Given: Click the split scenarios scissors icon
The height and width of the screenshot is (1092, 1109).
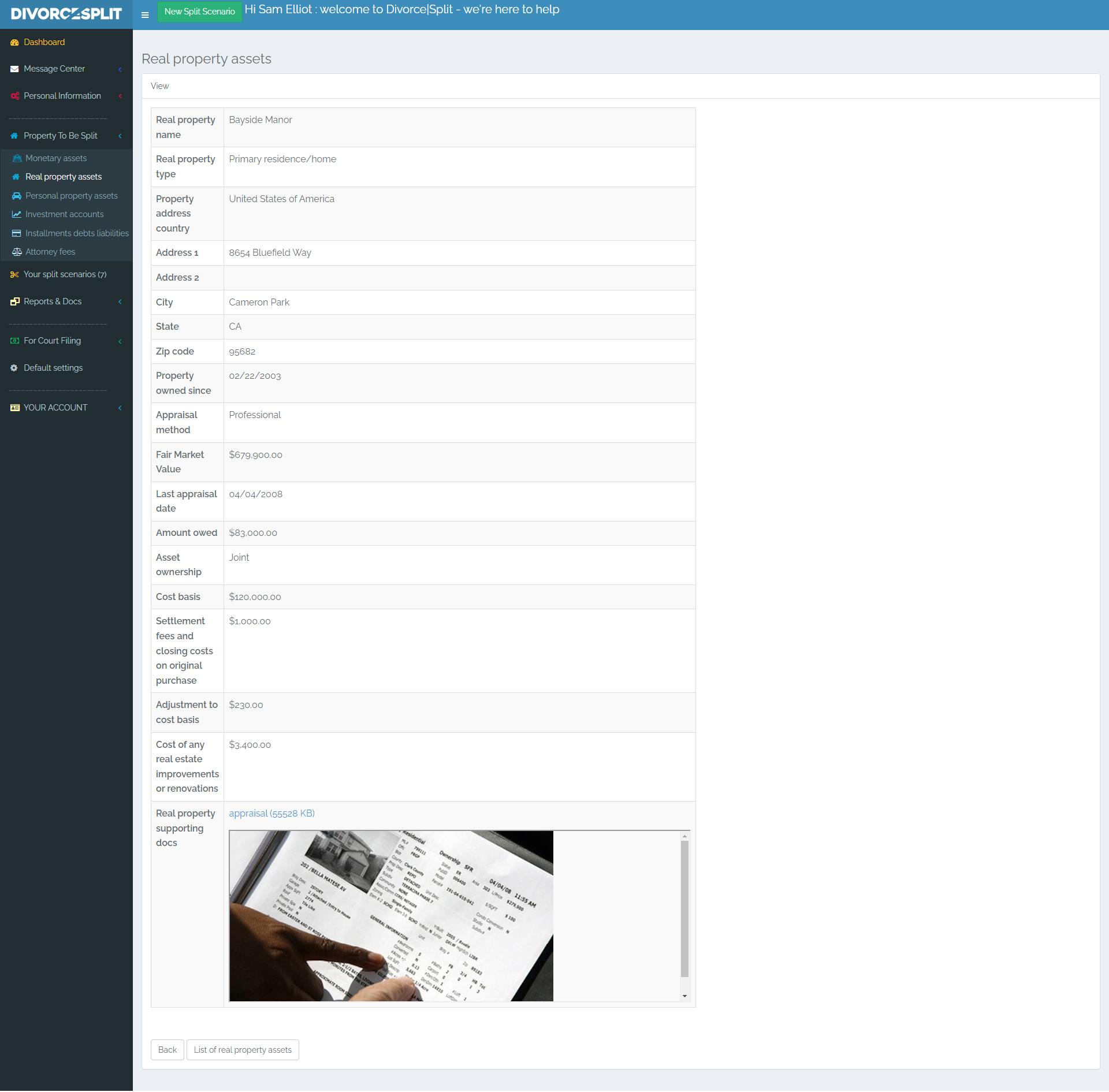Looking at the screenshot, I should click(14, 275).
